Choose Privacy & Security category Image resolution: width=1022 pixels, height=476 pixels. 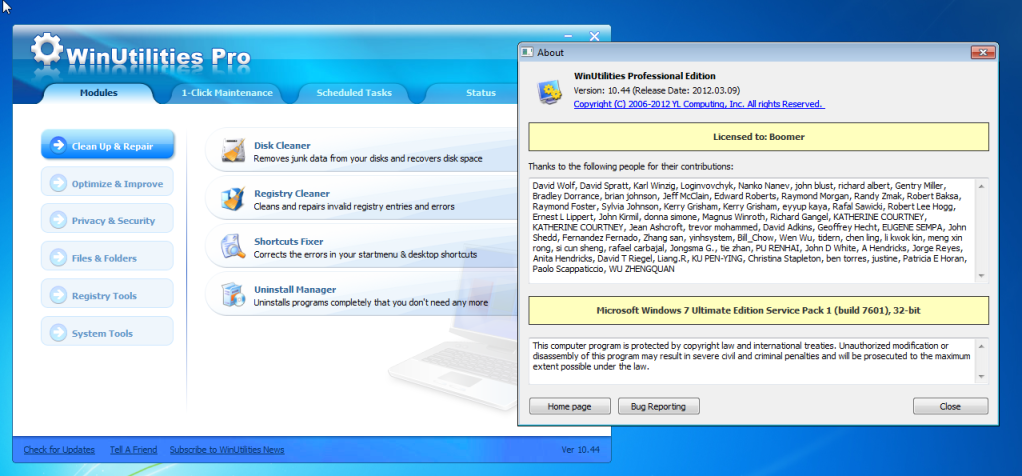pos(108,220)
